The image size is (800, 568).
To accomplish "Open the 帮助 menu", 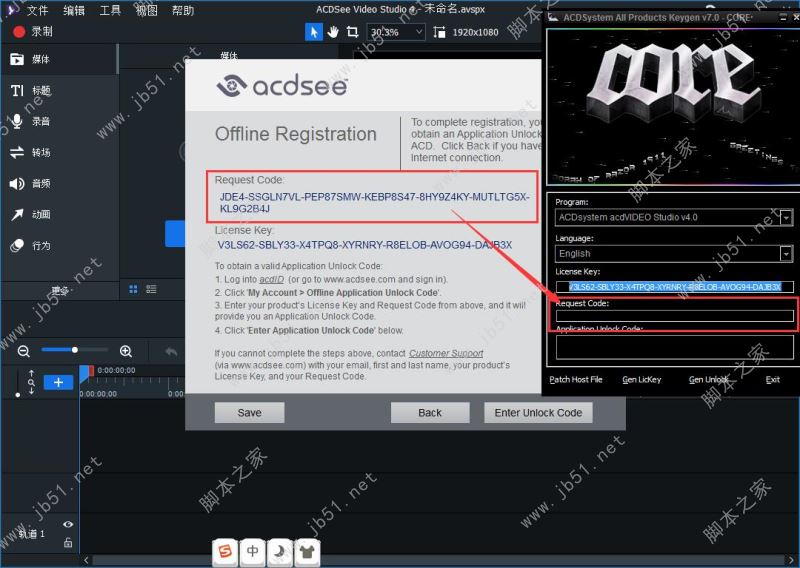I will (183, 10).
